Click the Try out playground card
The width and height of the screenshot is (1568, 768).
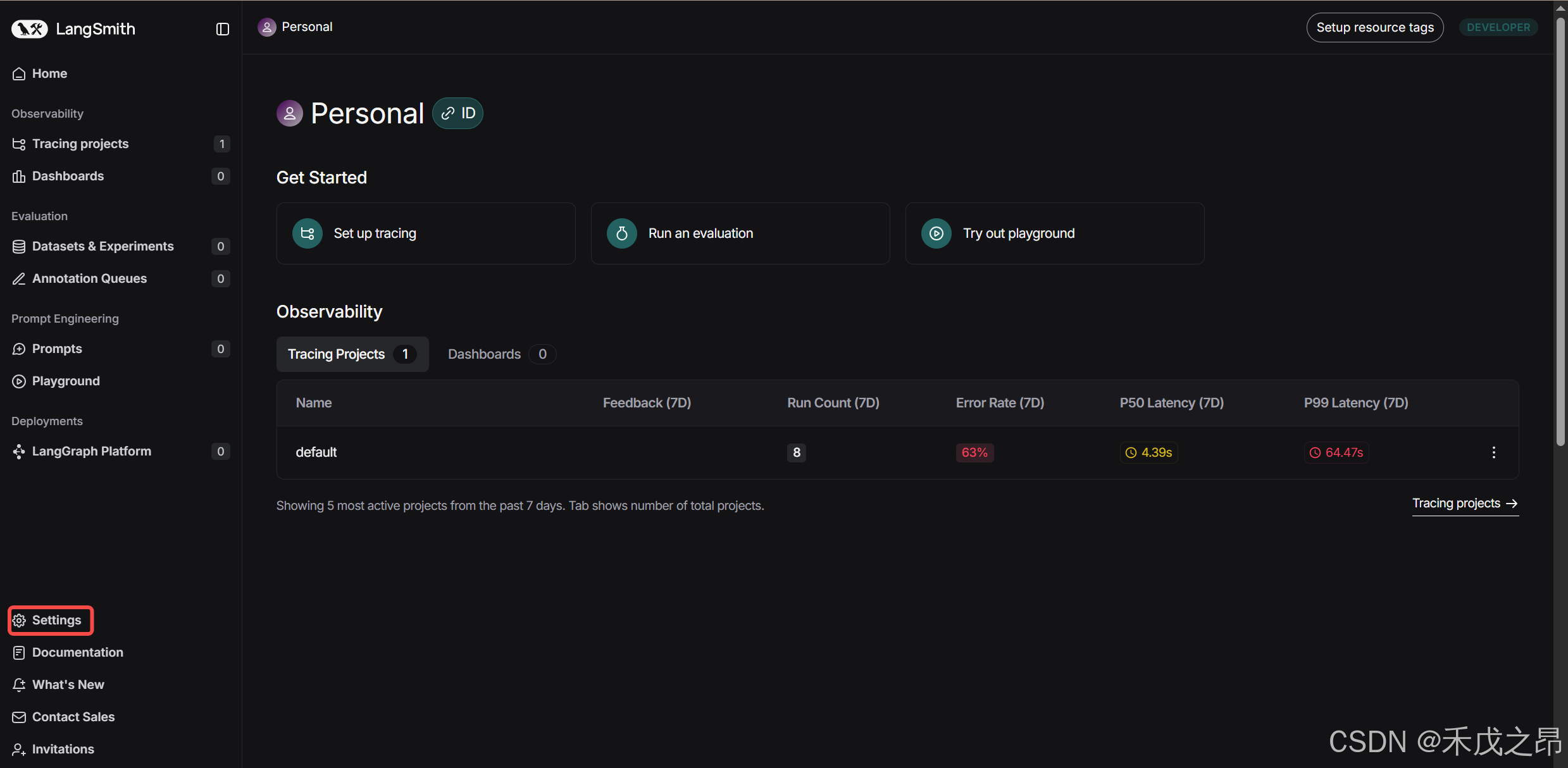1054,233
